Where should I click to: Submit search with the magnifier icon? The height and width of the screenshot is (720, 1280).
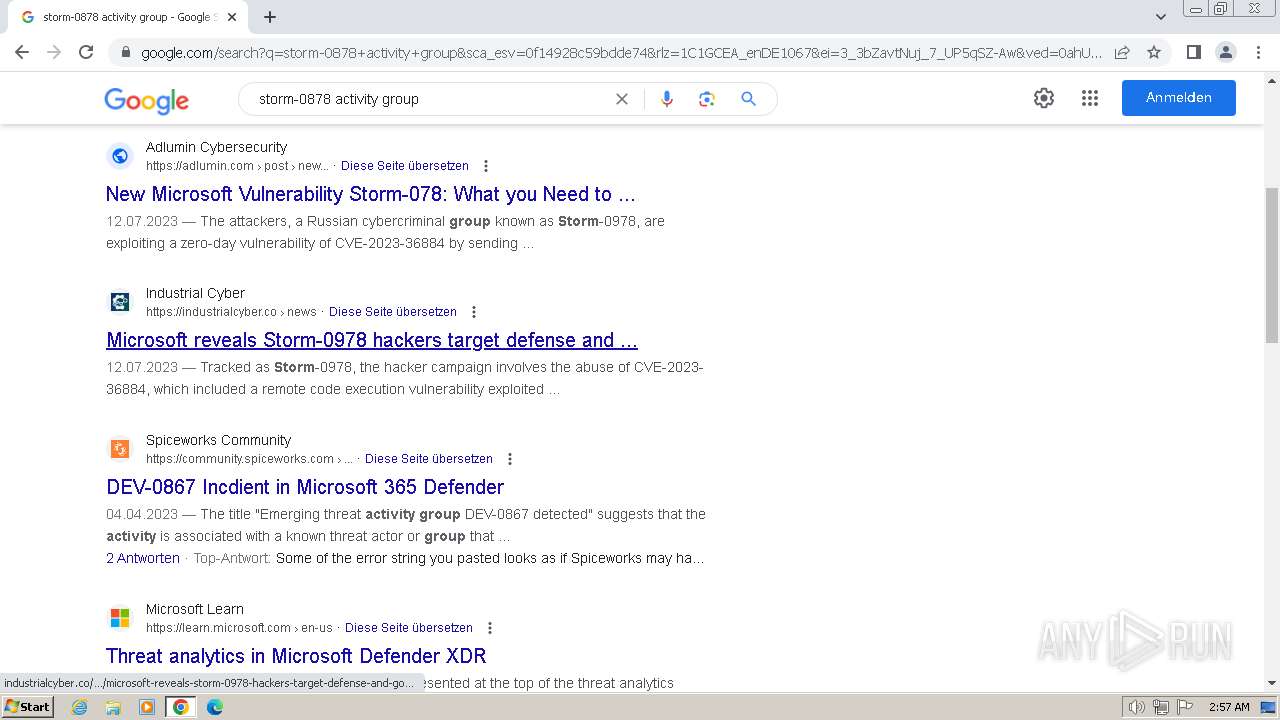tap(748, 99)
